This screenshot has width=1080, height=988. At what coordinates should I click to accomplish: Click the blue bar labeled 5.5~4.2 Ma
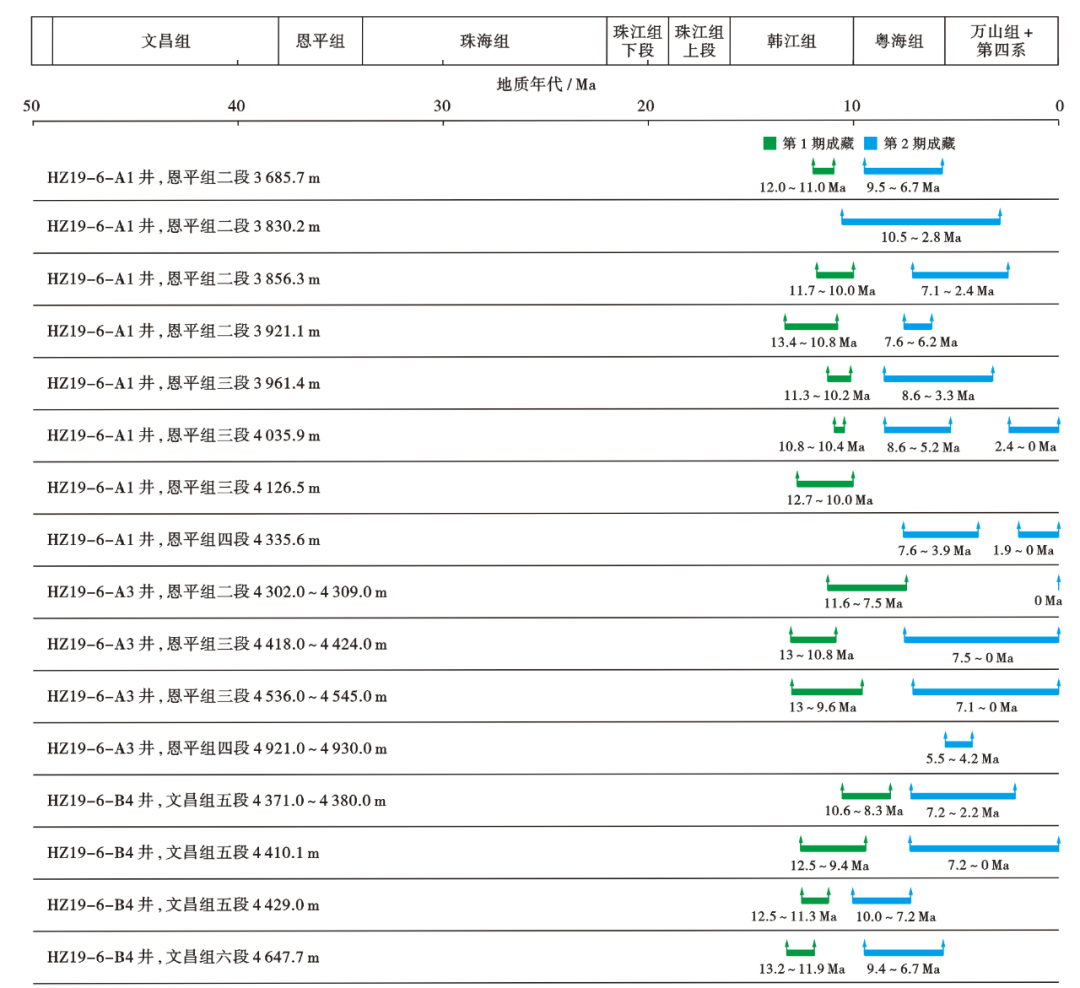pos(959,741)
